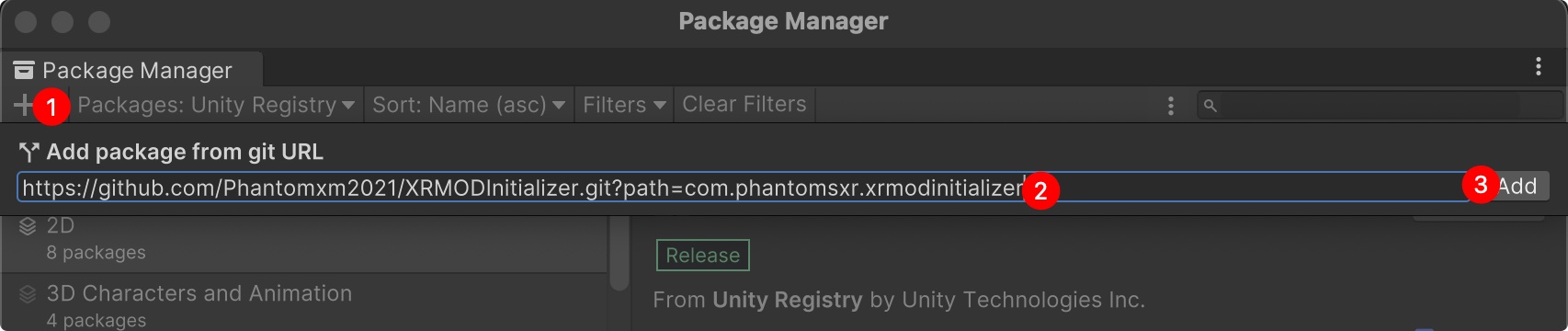Click inside the git URL text field
Screen dimensions: 1568x331
coord(740,188)
